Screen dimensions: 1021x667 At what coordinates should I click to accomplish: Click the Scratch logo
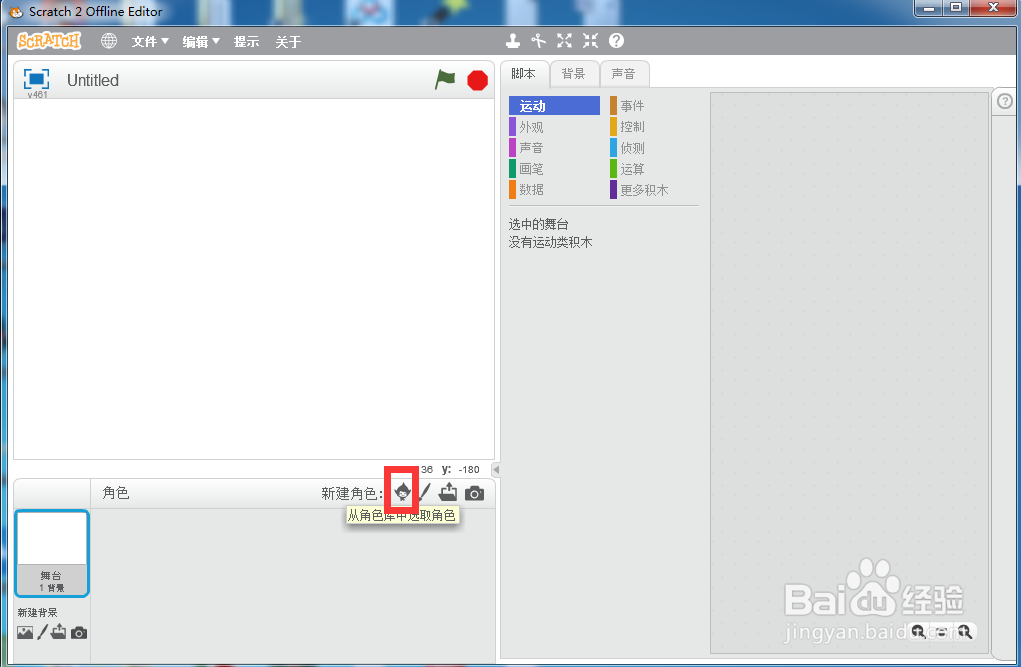(49, 41)
